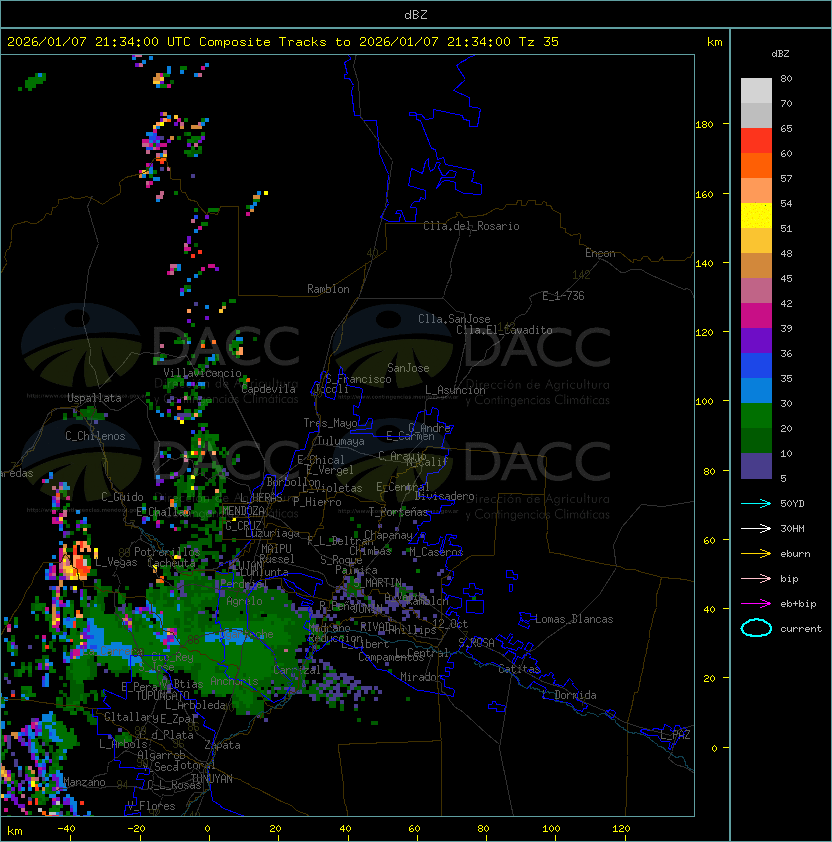Viewport: 832px width, 842px height.
Task: Click the 'TUPUNGATO' map label
Action: point(162,695)
